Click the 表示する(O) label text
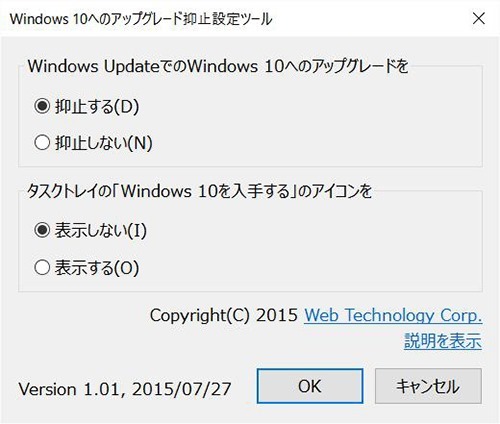Viewport: 500px width, 424px height. (97, 268)
